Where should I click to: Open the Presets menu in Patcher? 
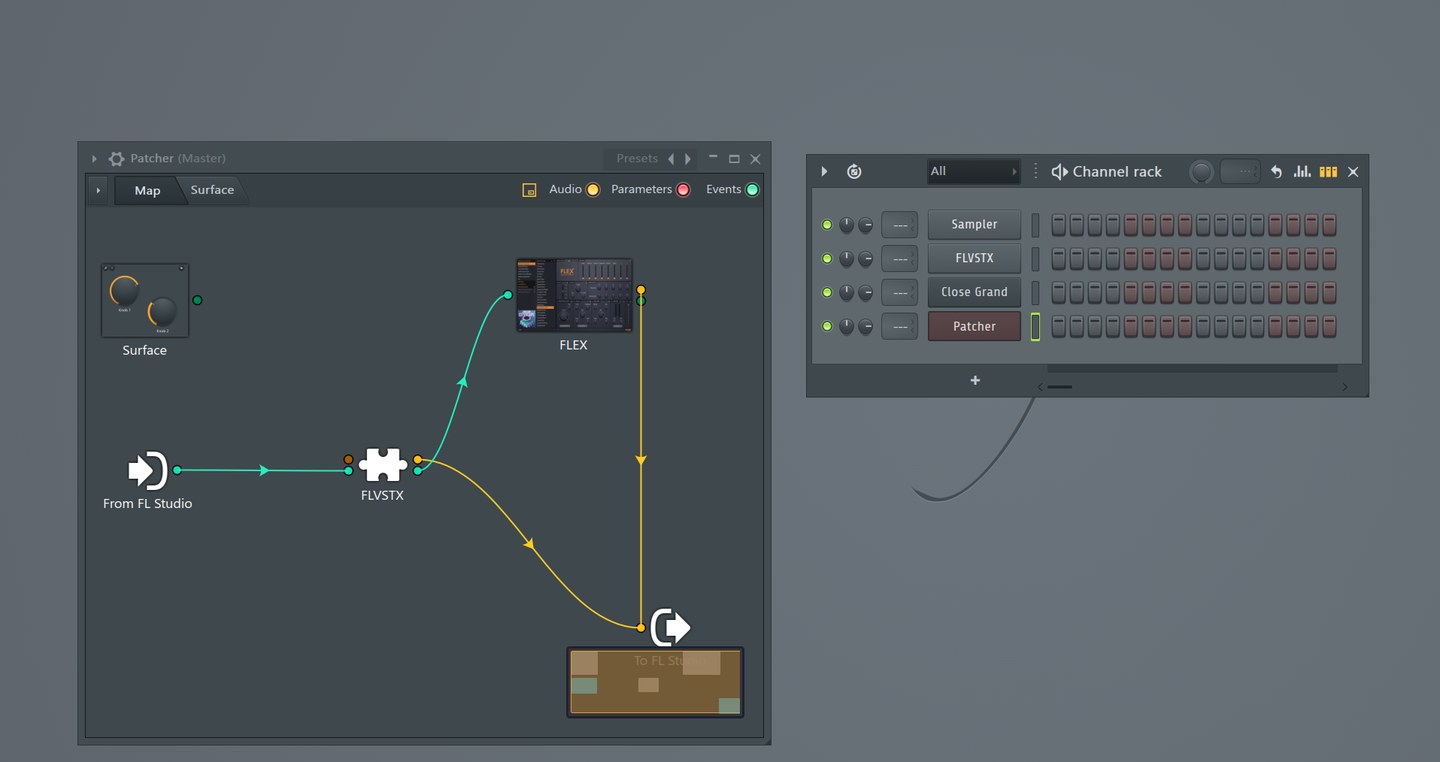636,159
